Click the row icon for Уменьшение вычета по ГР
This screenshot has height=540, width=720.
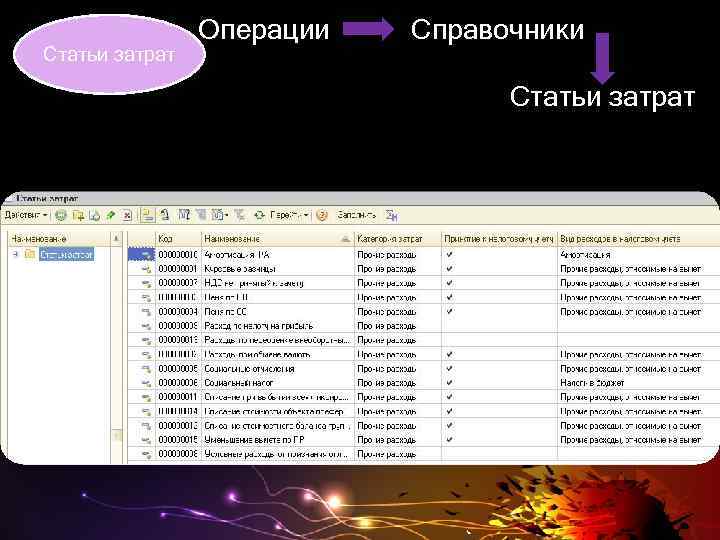point(146,440)
